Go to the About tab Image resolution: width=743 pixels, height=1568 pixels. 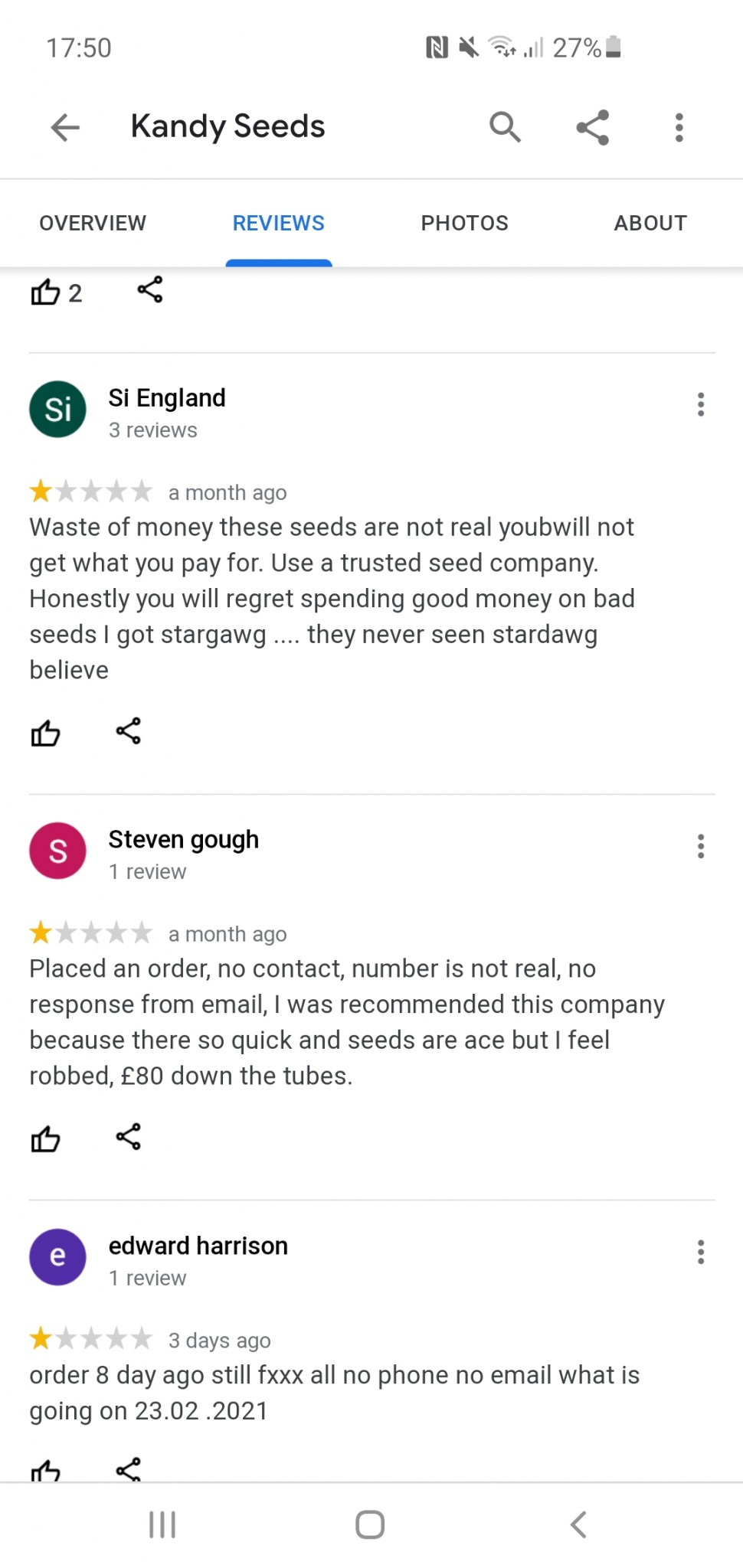click(650, 223)
